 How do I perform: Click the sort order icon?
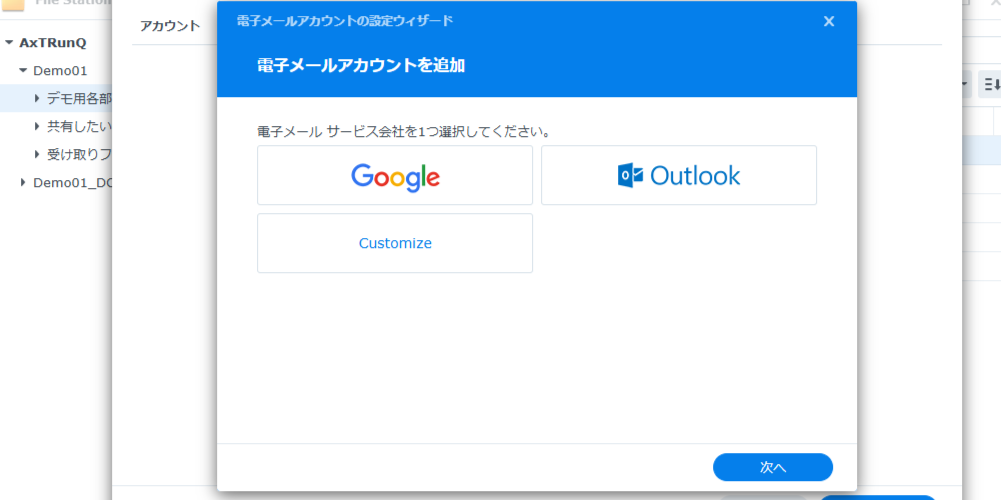[x=990, y=85]
